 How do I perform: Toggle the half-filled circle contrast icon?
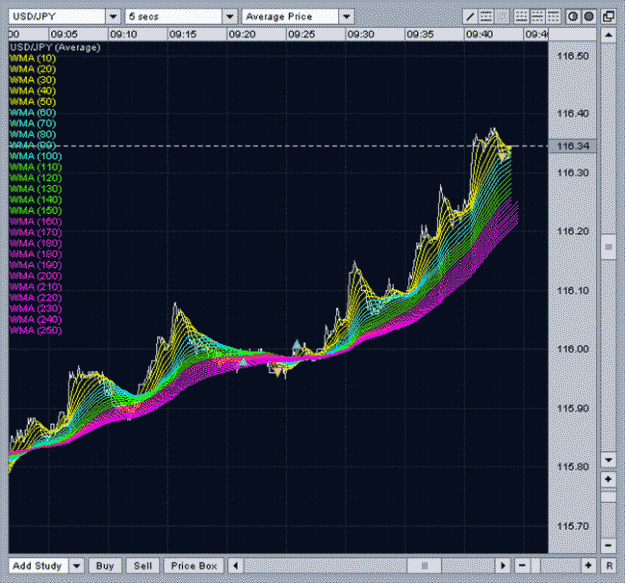pos(573,17)
